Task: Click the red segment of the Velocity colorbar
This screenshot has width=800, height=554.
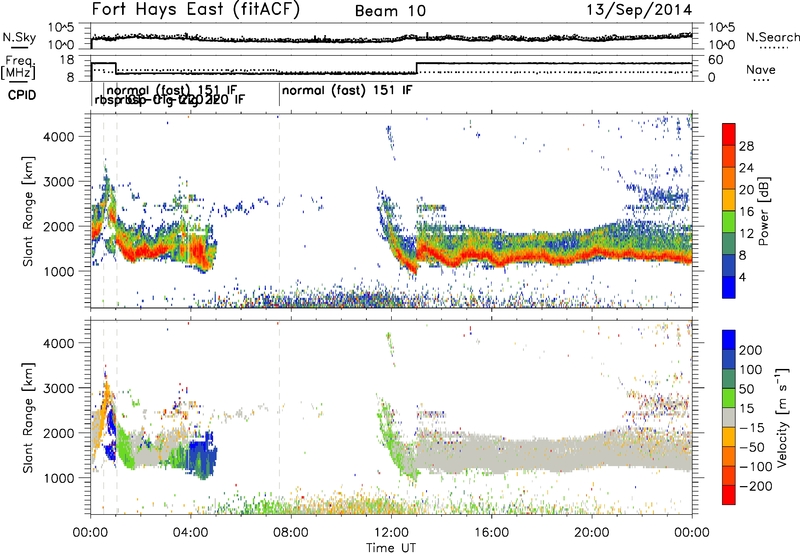Action: [729, 495]
